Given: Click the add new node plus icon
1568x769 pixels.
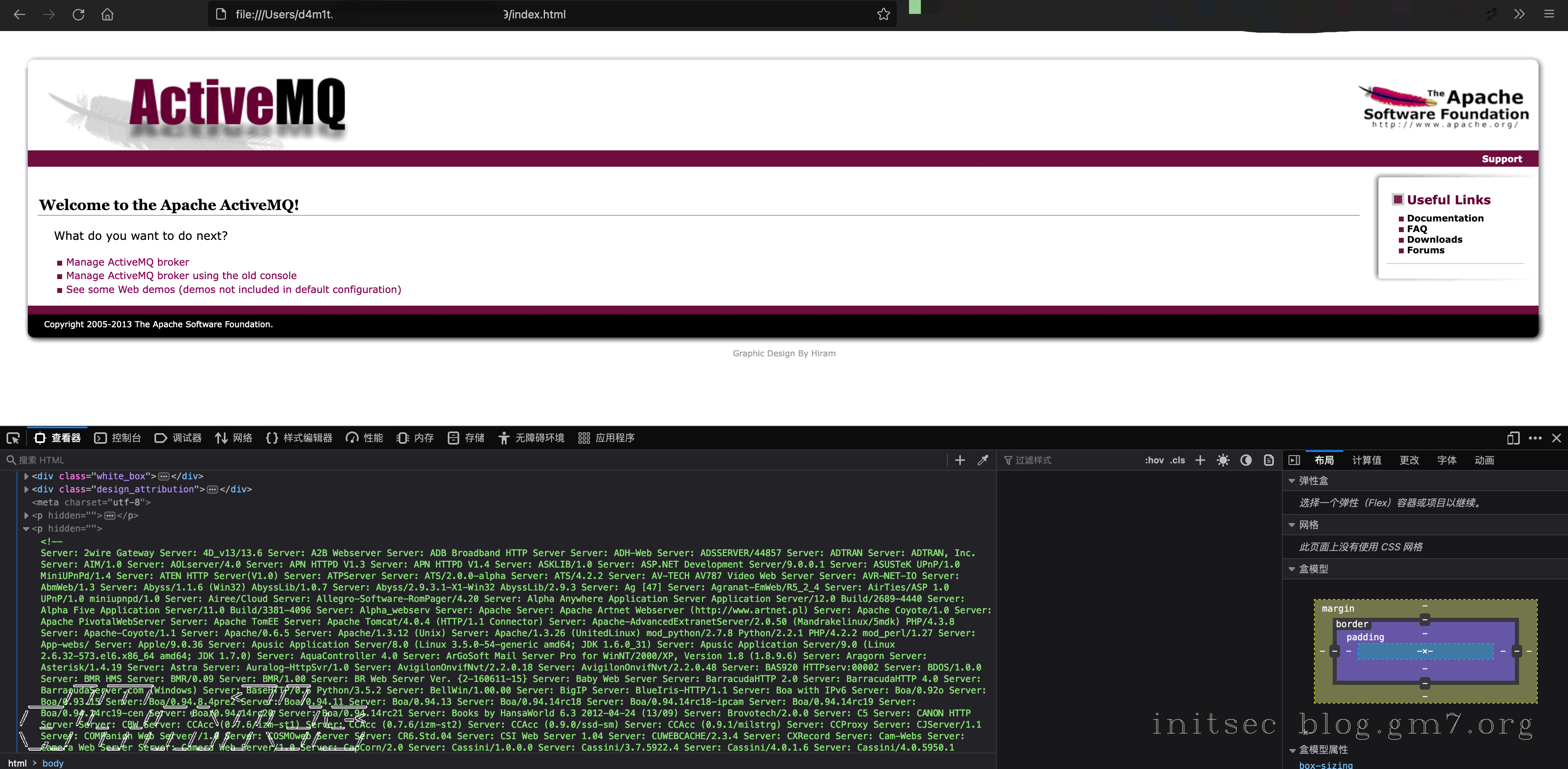Looking at the screenshot, I should coord(960,461).
